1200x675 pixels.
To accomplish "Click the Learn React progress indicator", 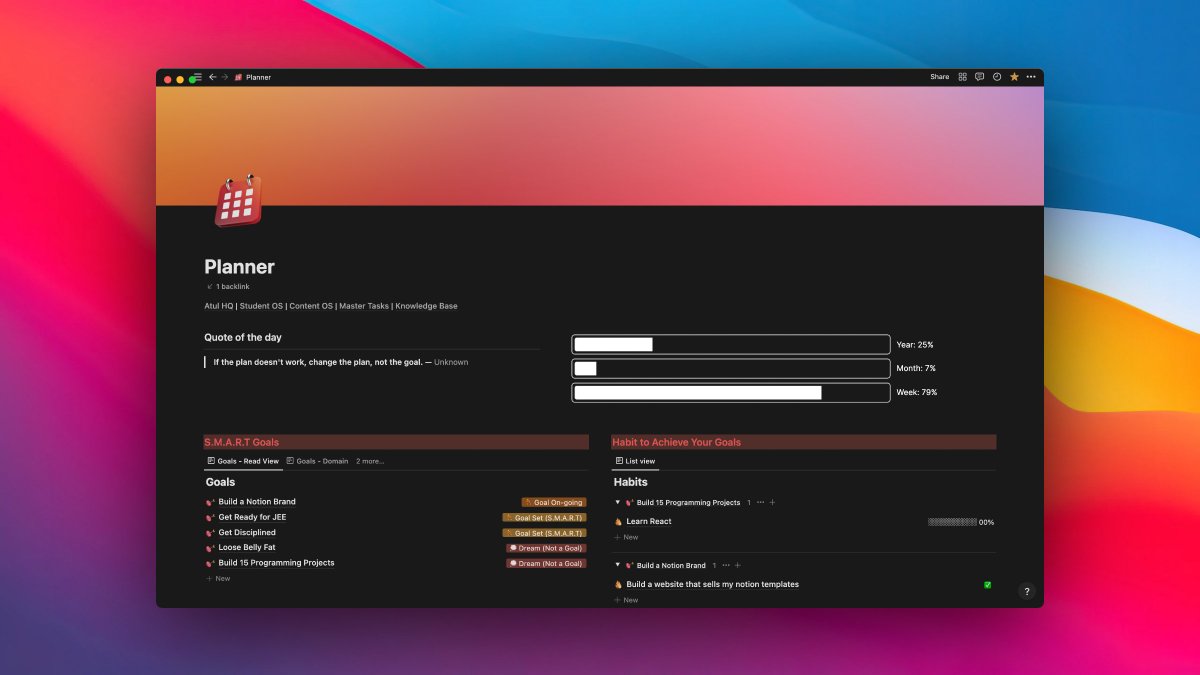I will [961, 522].
